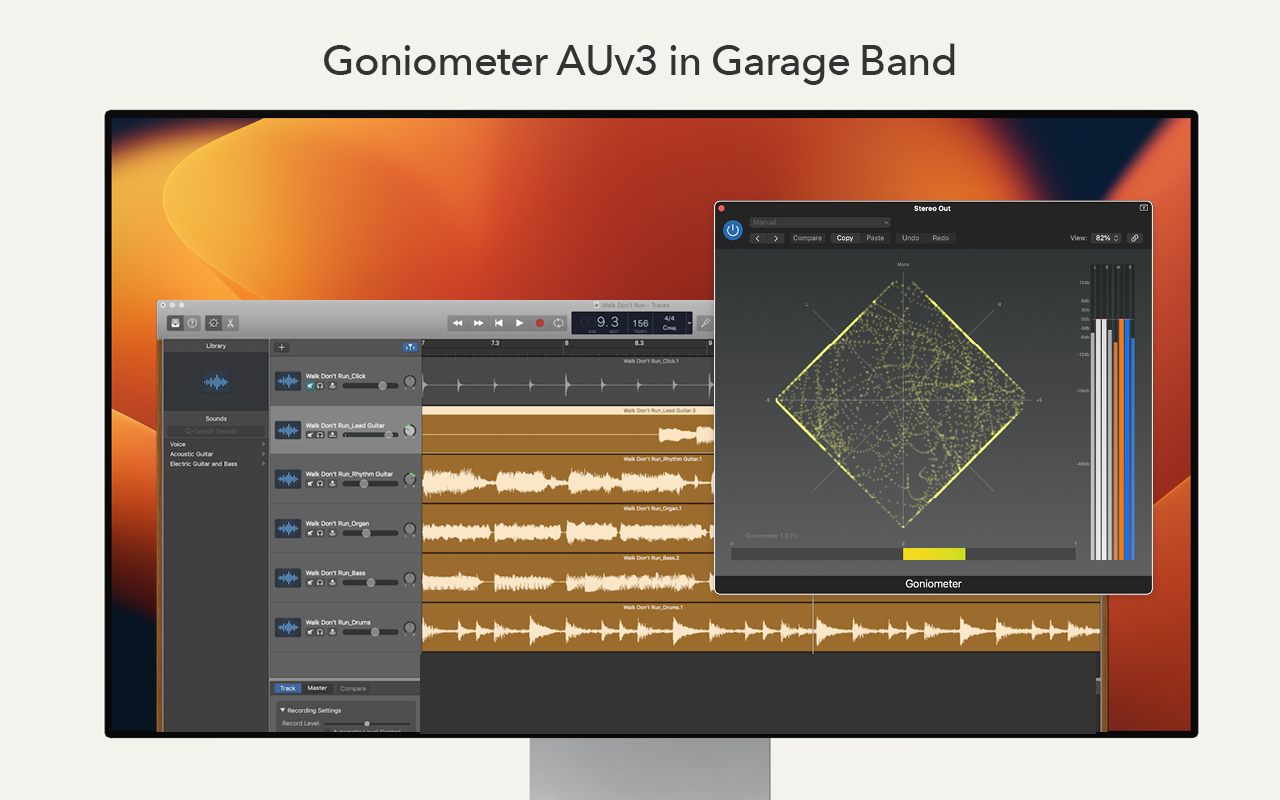Open the Library button in GarageBand toolbar

click(175, 323)
